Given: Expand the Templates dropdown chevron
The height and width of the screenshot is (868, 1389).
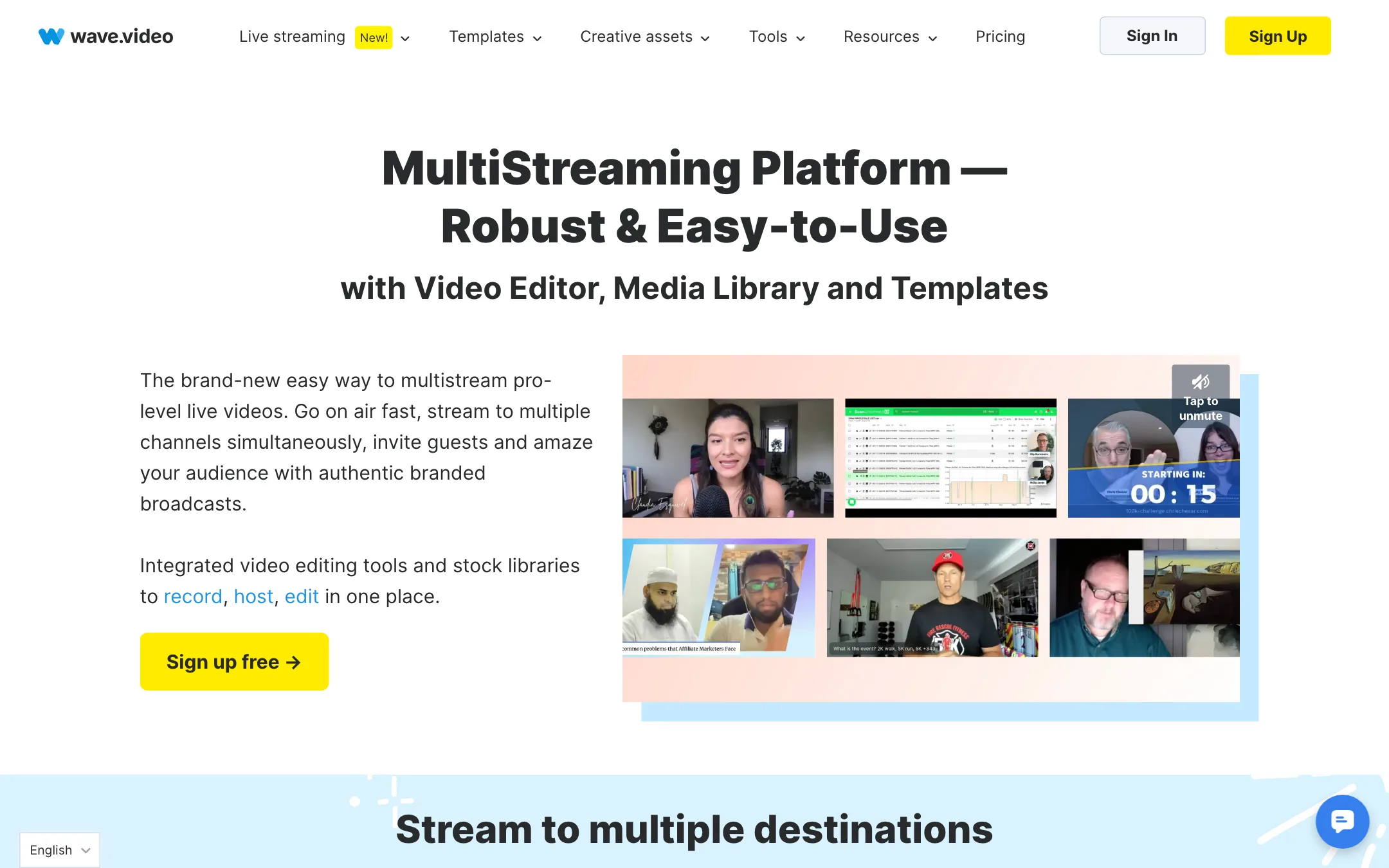Looking at the screenshot, I should (x=538, y=38).
